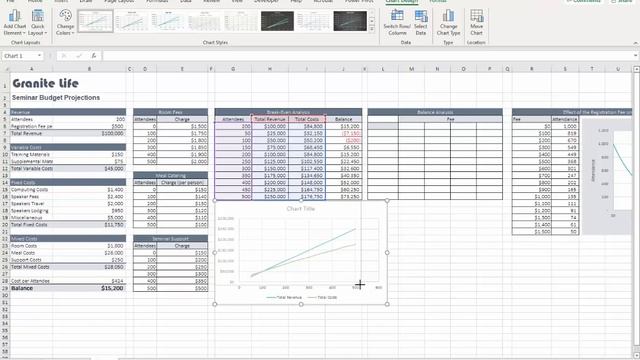Click the chart's left-middle handle
This screenshot has height=360, width=640.
[215, 252]
